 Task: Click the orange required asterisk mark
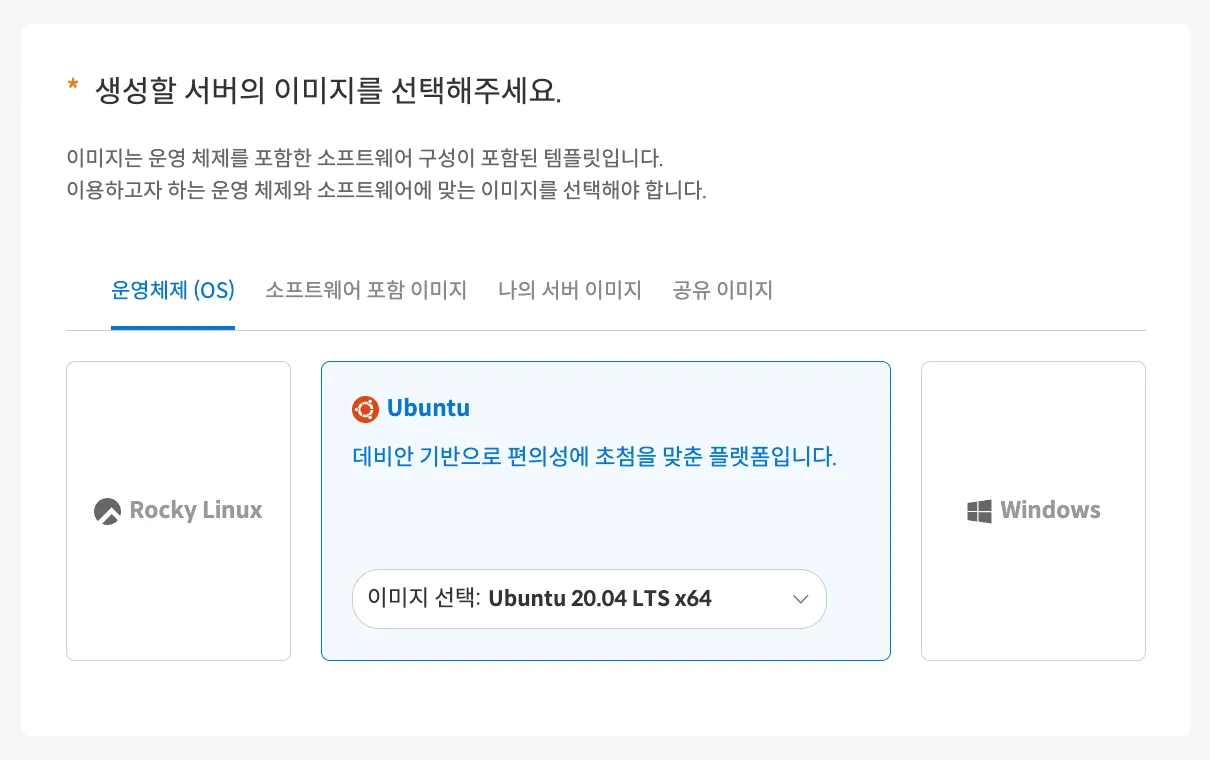[73, 88]
